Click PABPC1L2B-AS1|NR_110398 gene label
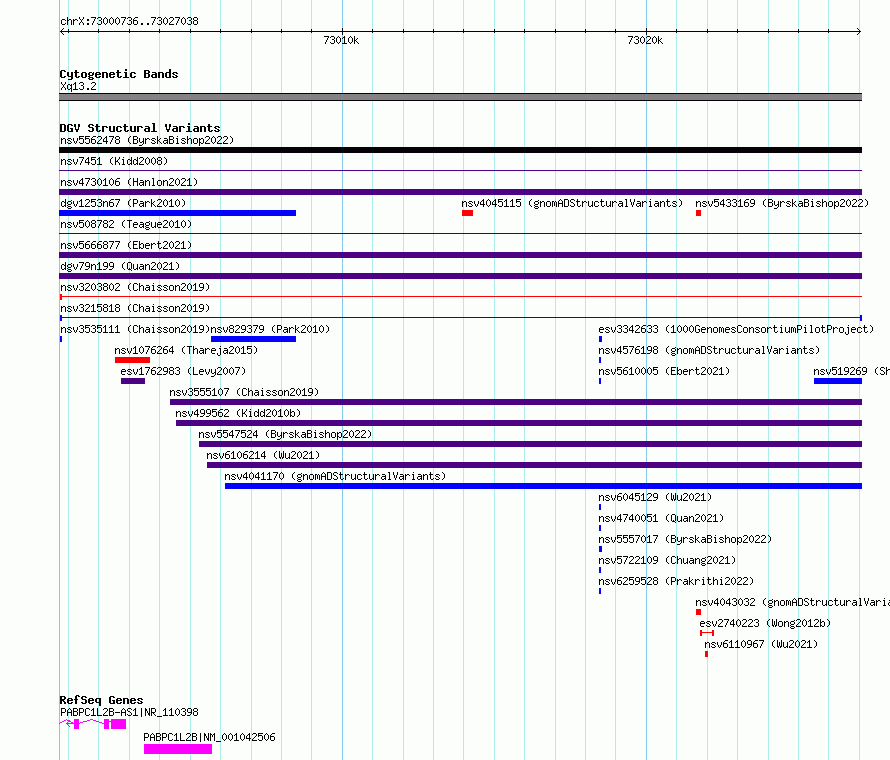 pos(129,712)
